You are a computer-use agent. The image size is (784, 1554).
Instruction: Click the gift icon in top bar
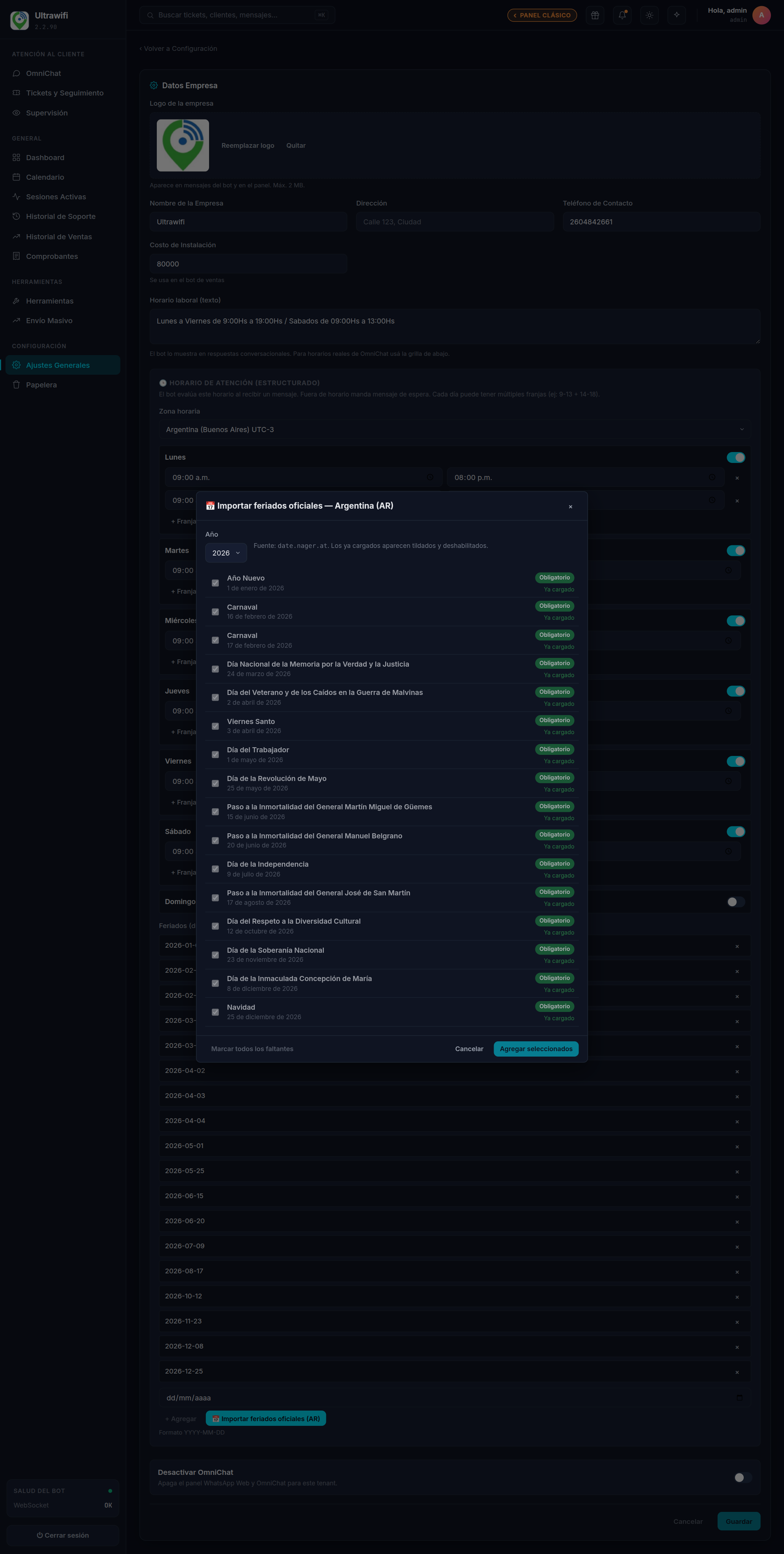(x=595, y=15)
